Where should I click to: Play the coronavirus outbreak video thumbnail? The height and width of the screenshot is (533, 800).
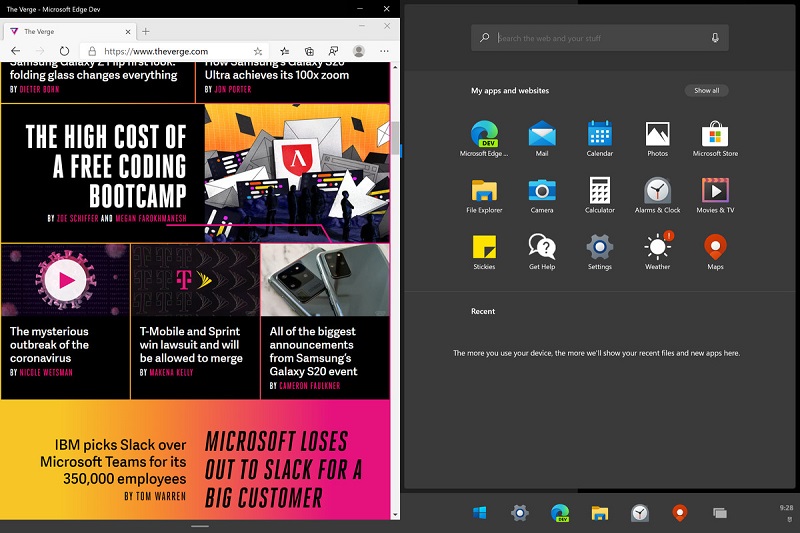66,280
